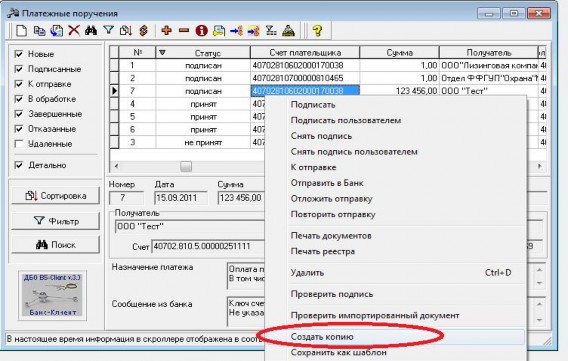This screenshot has width=568, height=361.
Task: Click the не принят status cell
Action: 203,143
